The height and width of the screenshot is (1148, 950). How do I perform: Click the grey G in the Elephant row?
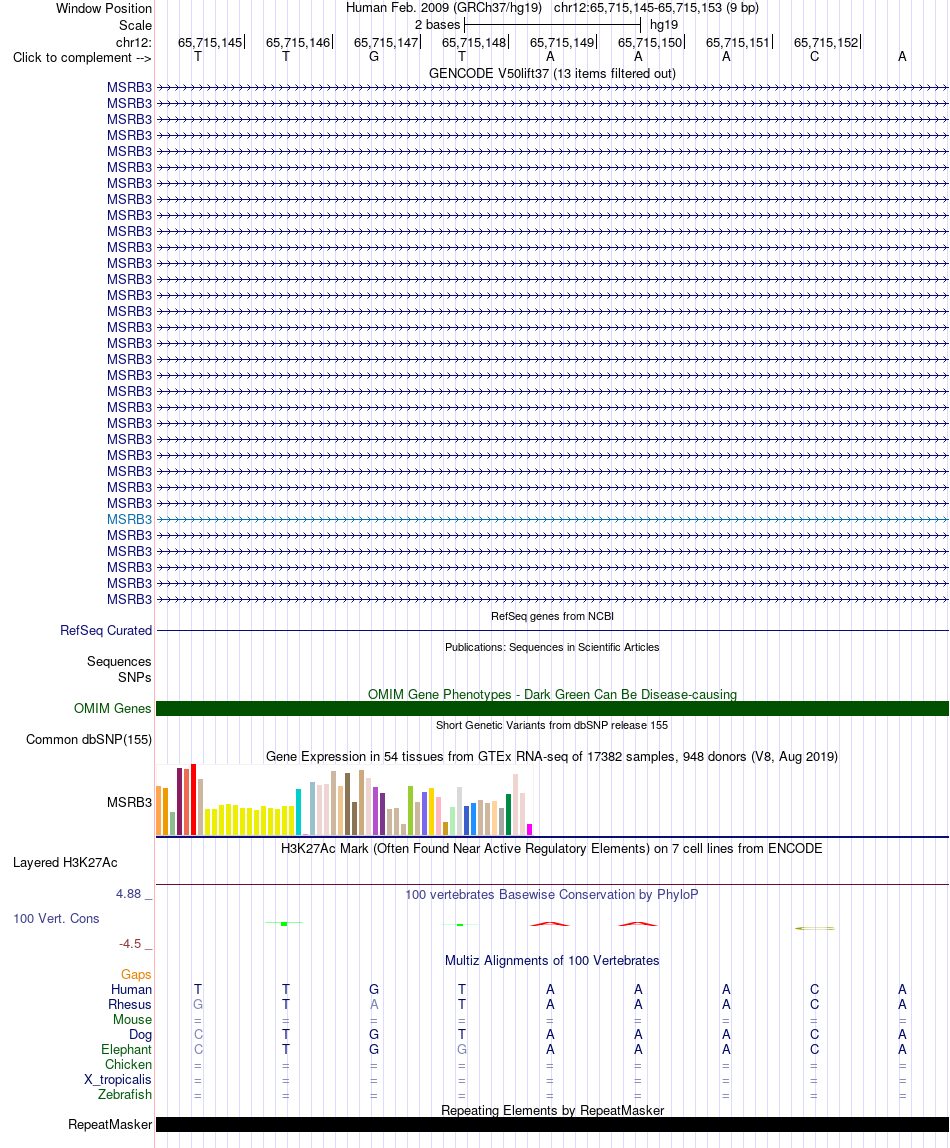pyautogui.click(x=462, y=1049)
